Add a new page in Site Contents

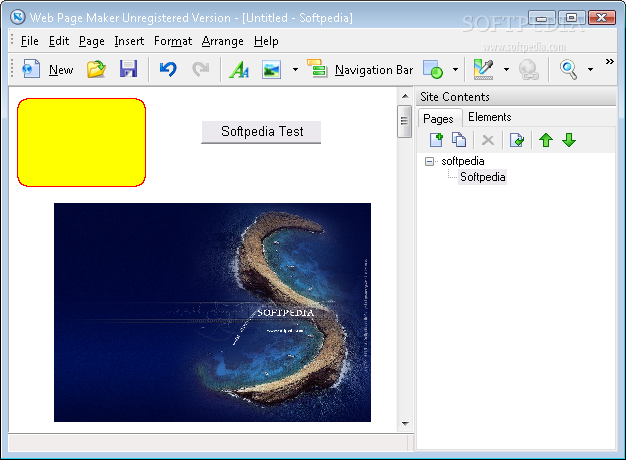click(435, 140)
